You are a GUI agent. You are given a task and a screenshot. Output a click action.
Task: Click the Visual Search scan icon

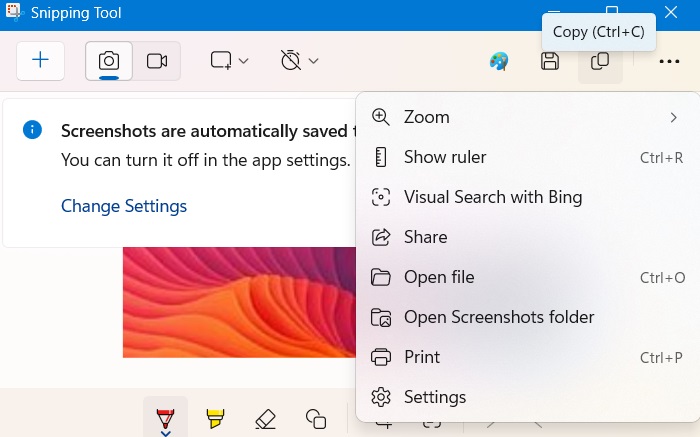pos(381,197)
